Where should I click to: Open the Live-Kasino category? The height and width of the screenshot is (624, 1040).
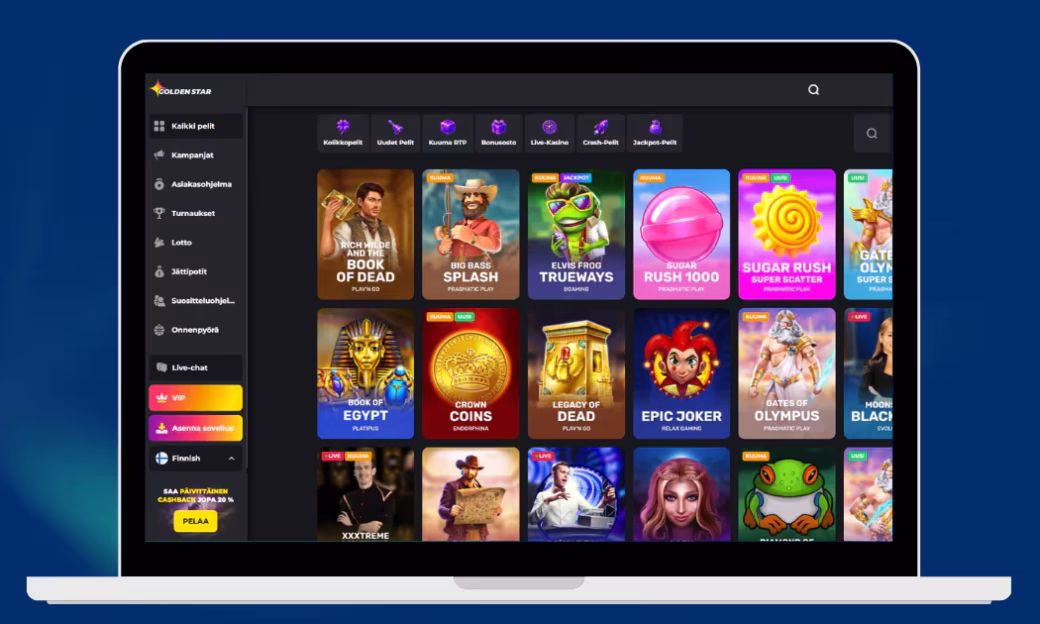pos(549,133)
